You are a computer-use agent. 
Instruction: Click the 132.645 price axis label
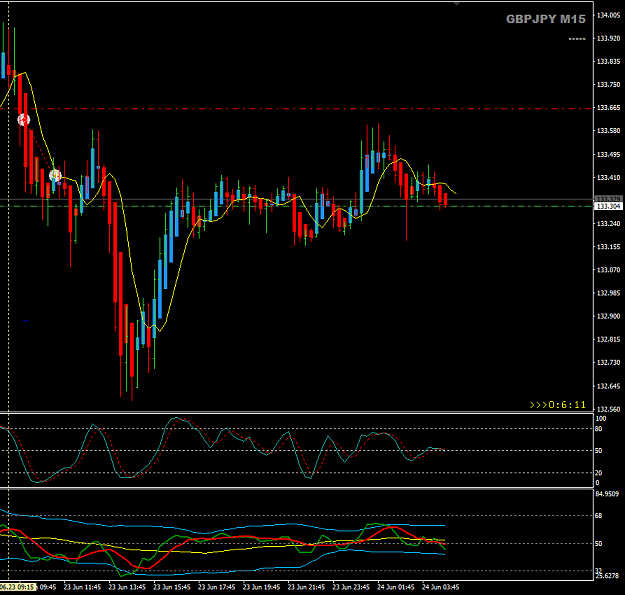click(x=608, y=386)
